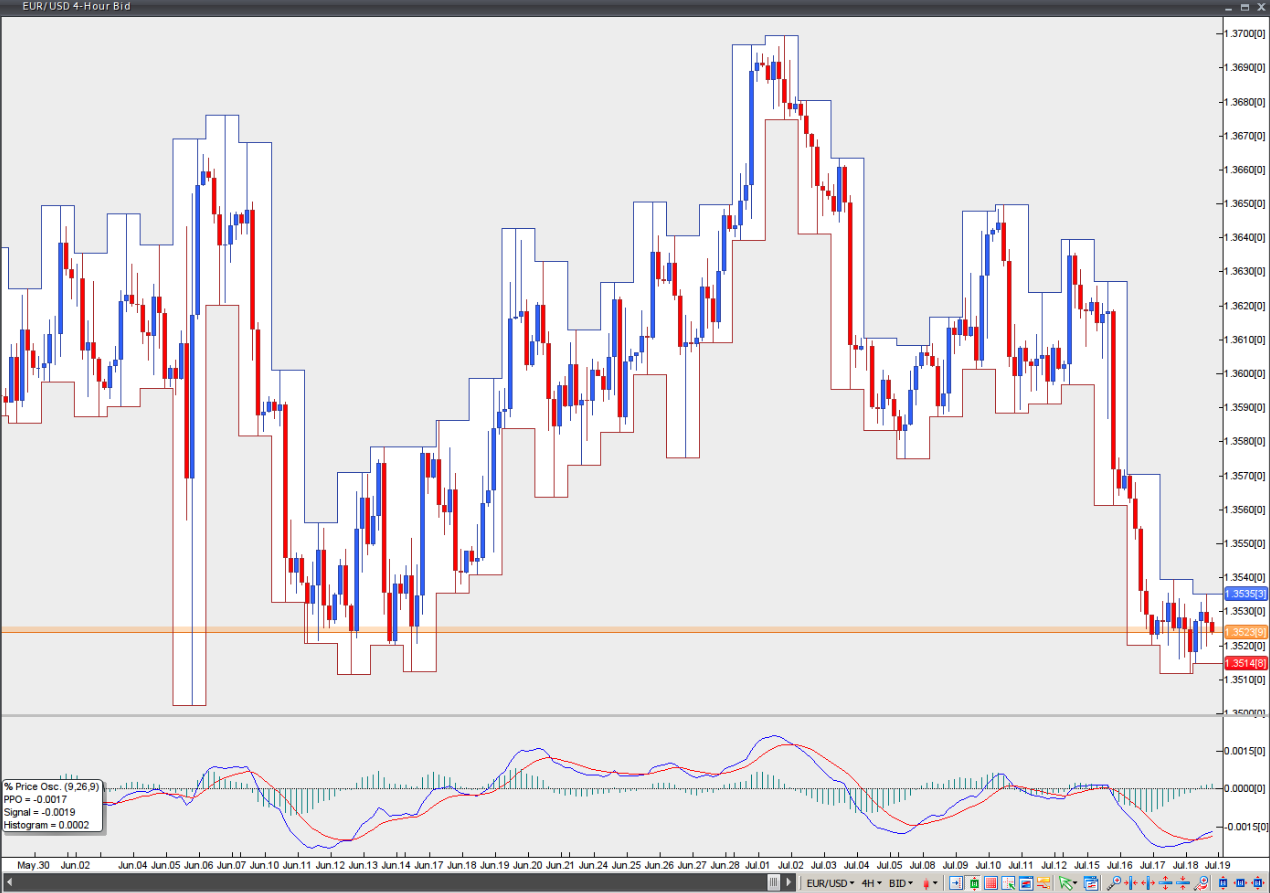Viewport: 1270px width, 893px height.
Task: Toggle chart auto-shift arrow icon
Action: [956, 883]
